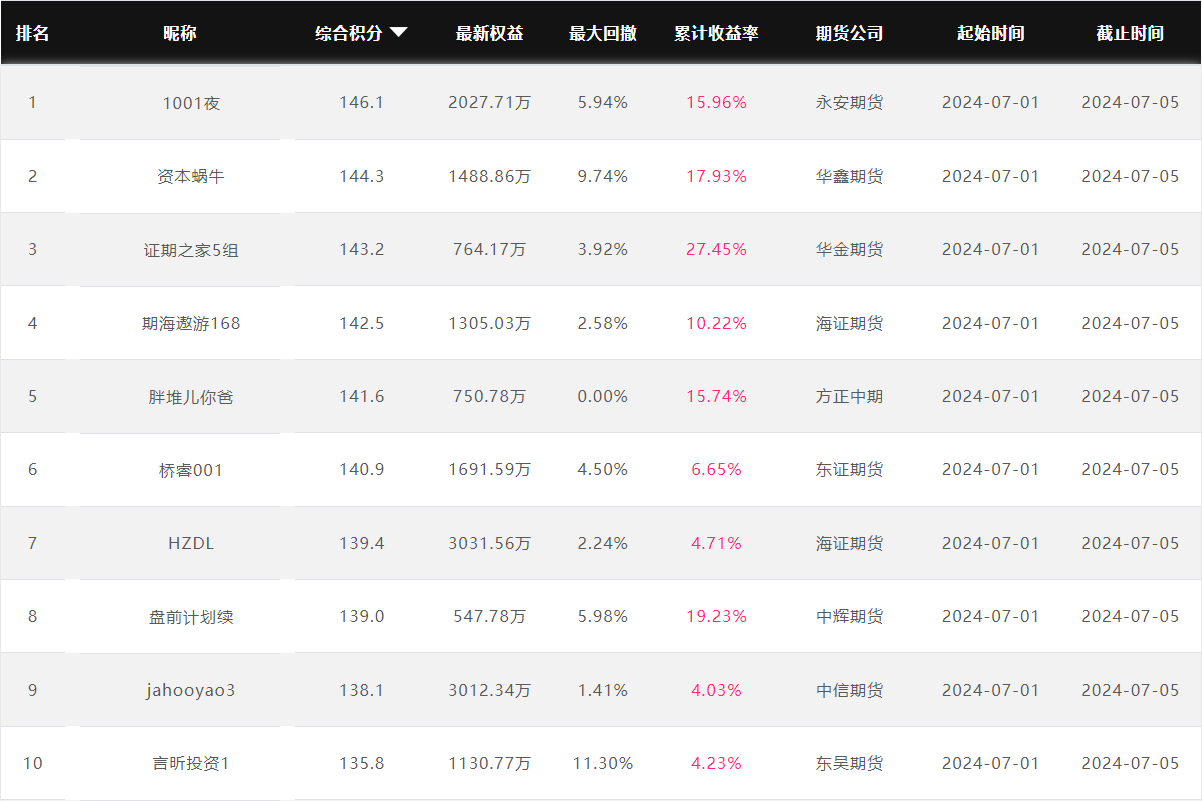Image resolution: width=1202 pixels, height=801 pixels.
Task: Open trader 证期之家5组 profile
Action: pyautogui.click(x=191, y=249)
